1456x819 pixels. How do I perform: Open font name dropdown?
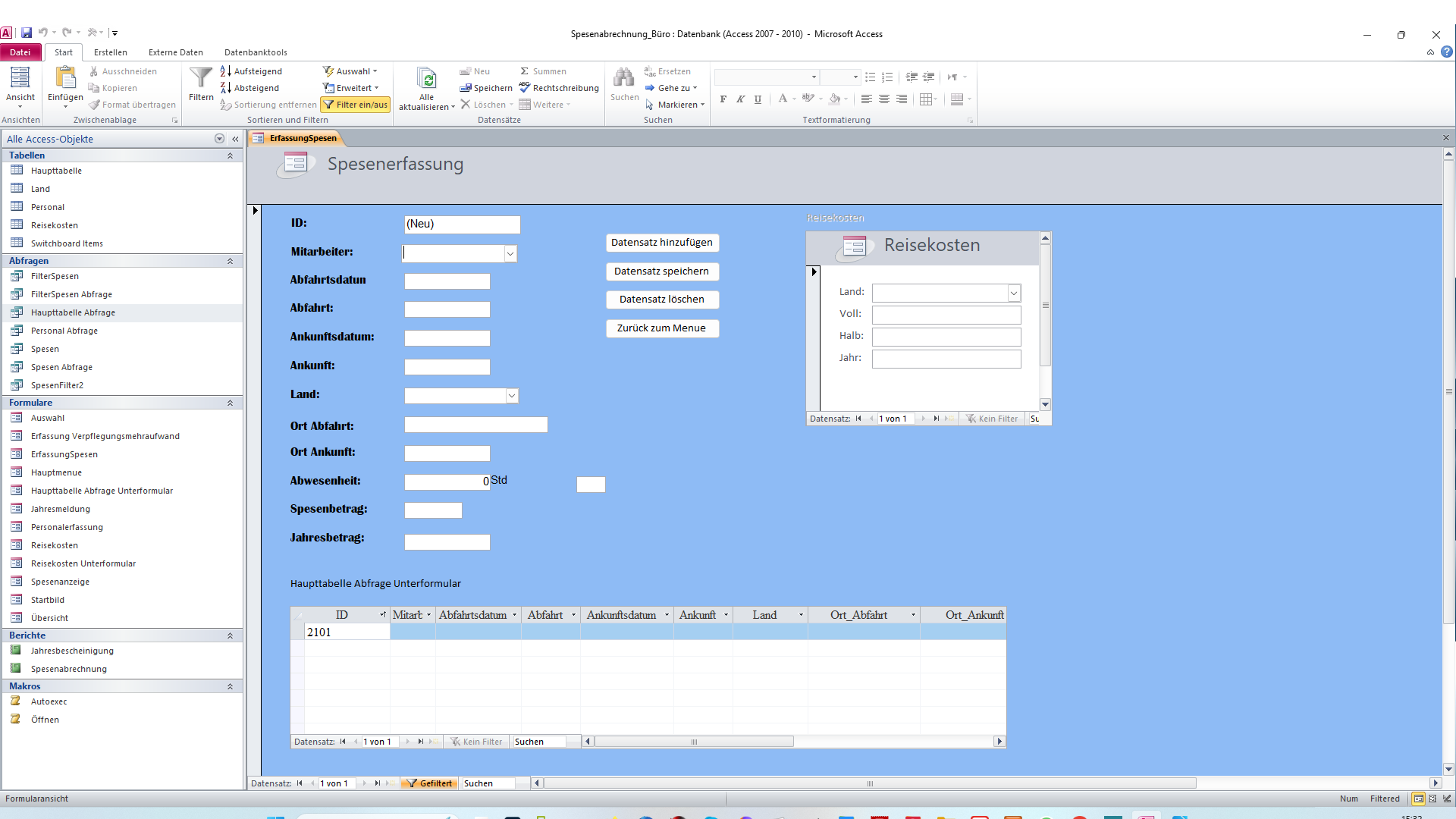(814, 77)
